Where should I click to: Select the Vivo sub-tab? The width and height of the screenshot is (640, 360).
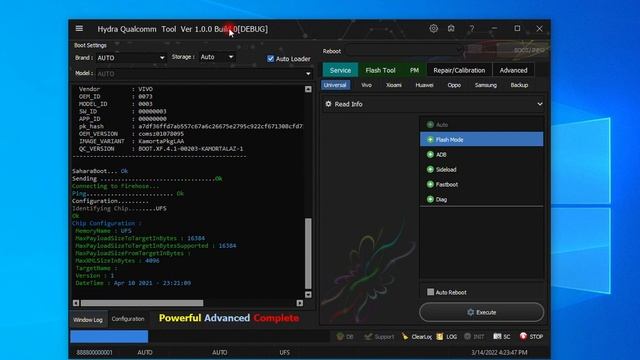click(367, 85)
